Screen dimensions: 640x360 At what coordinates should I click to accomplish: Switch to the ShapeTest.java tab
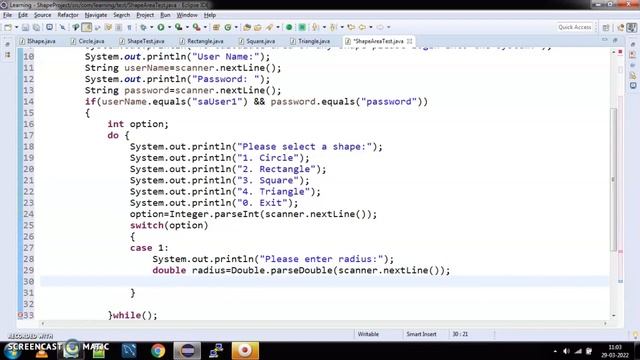click(x=142, y=41)
